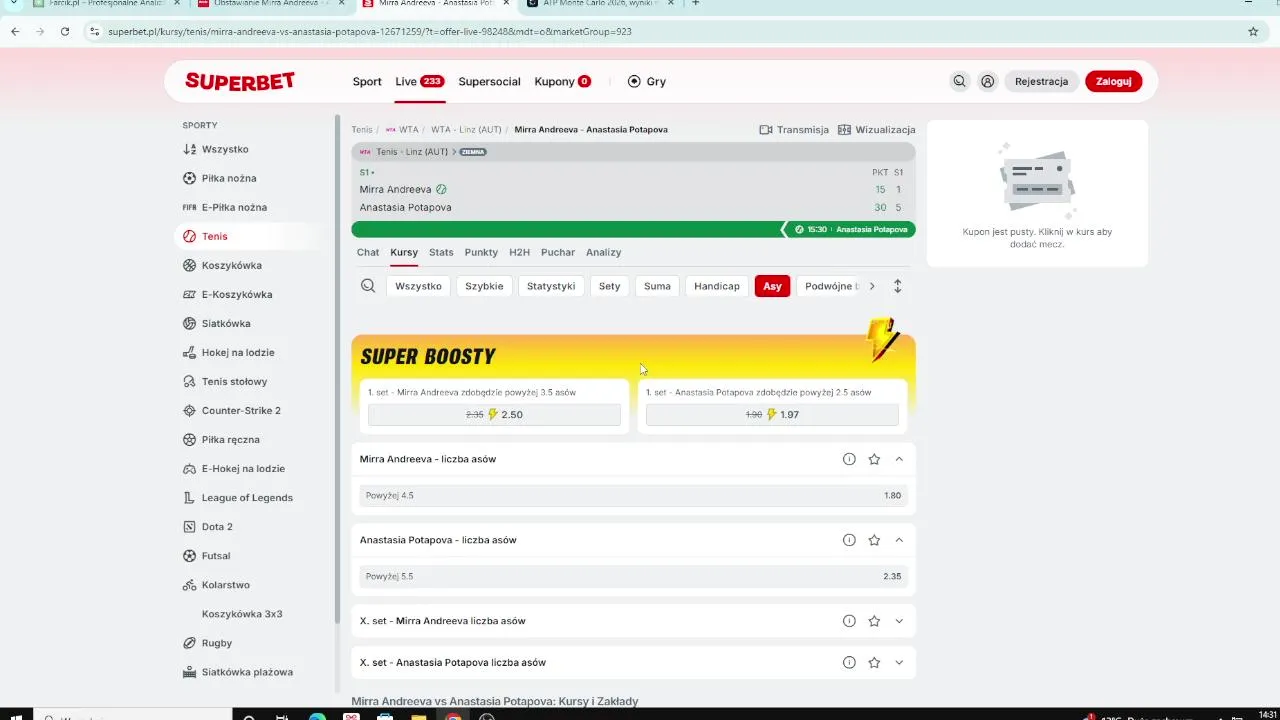Favorite Mirra Andreeva - liczba asów market
Image resolution: width=1280 pixels, height=720 pixels.
click(874, 459)
